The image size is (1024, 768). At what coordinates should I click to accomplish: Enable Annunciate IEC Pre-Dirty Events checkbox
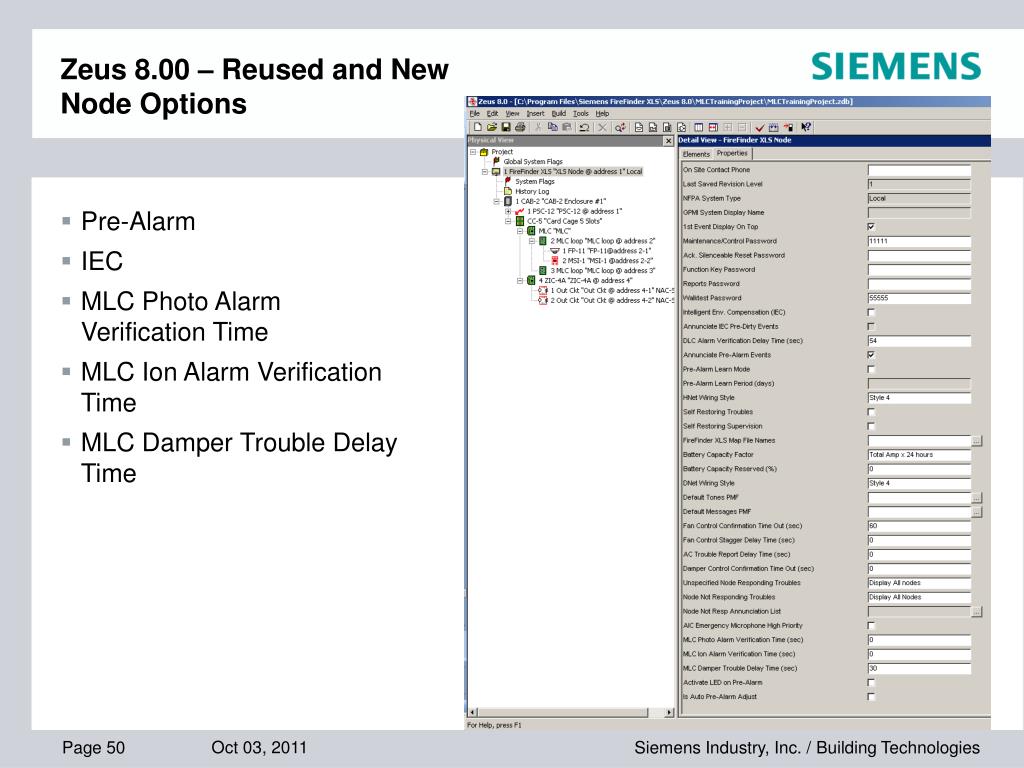tap(871, 327)
